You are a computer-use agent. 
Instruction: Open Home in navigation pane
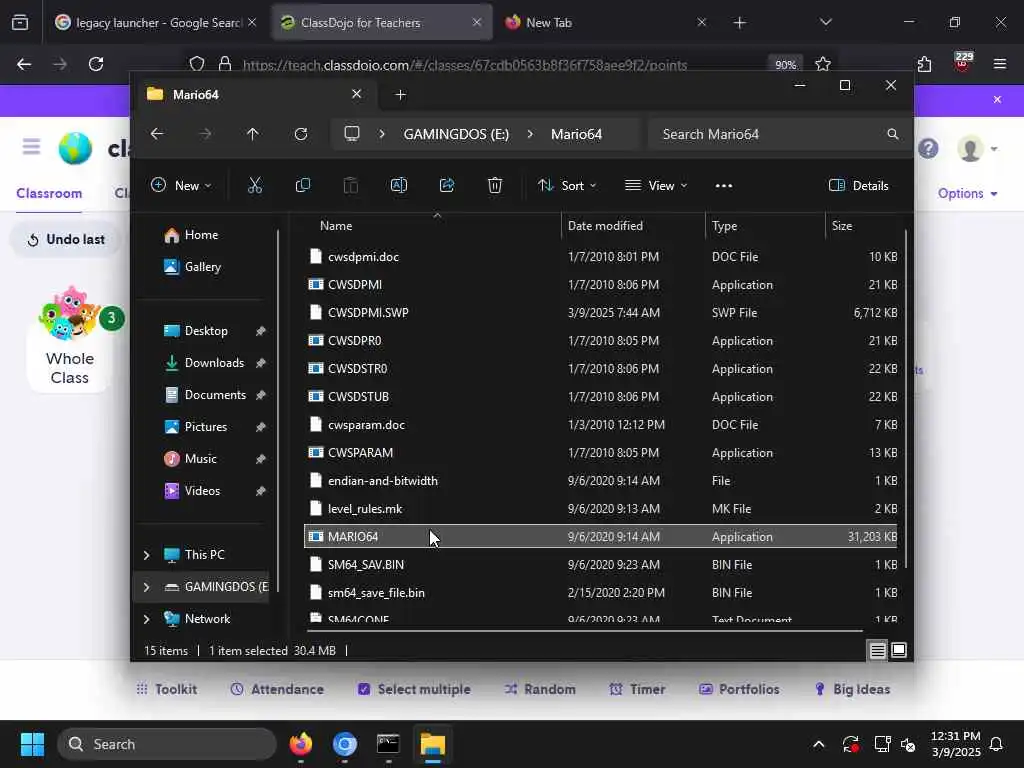click(x=202, y=234)
